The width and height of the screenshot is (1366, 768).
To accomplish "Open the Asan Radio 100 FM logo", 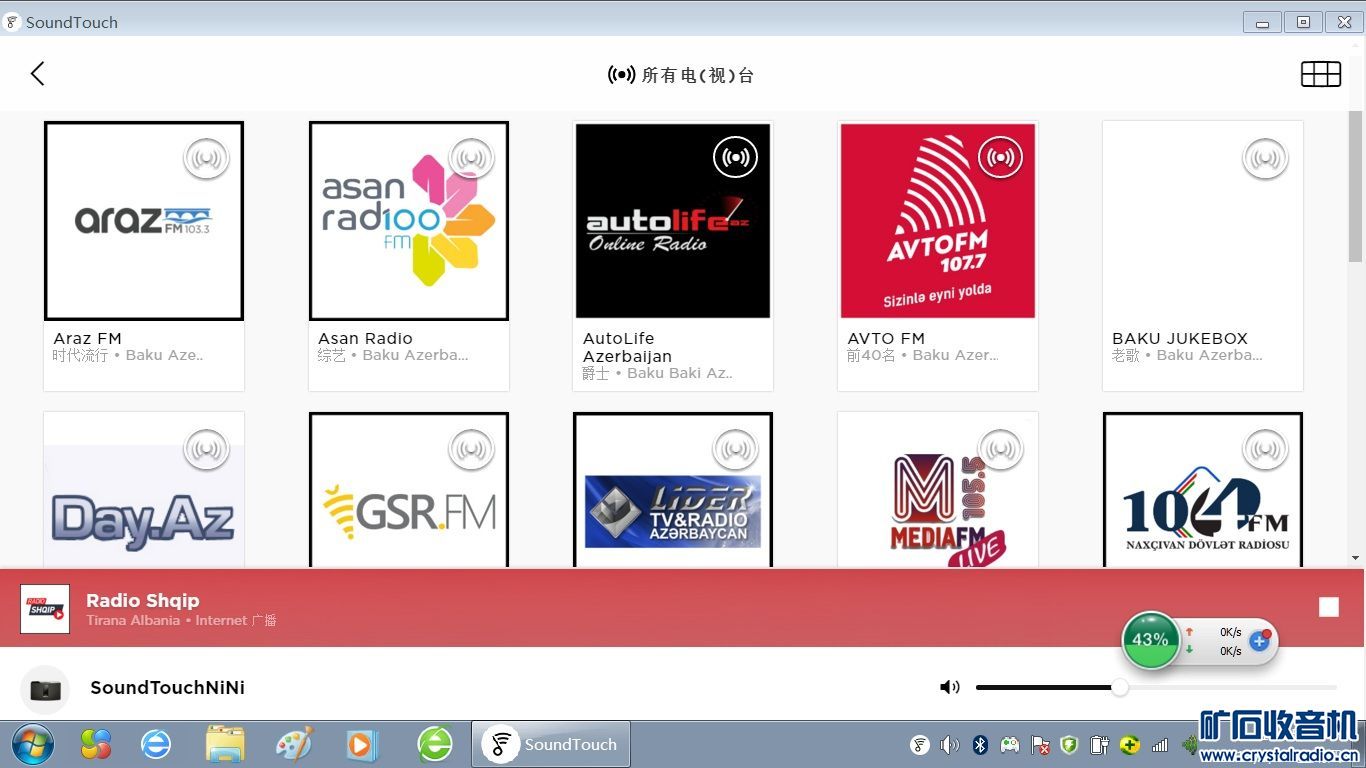I will click(x=409, y=221).
